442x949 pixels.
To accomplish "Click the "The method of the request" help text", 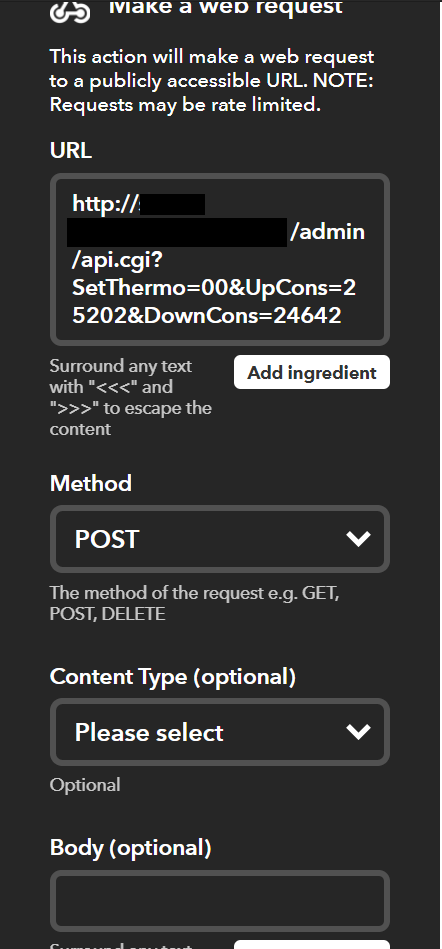I will [x=194, y=603].
